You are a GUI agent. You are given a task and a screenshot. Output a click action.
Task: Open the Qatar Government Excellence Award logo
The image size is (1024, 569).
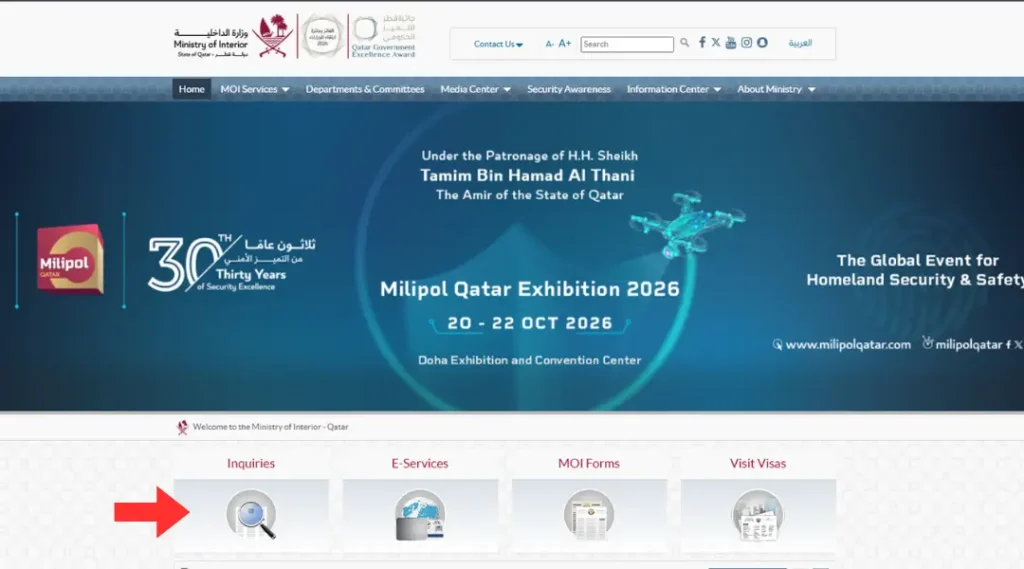click(383, 37)
